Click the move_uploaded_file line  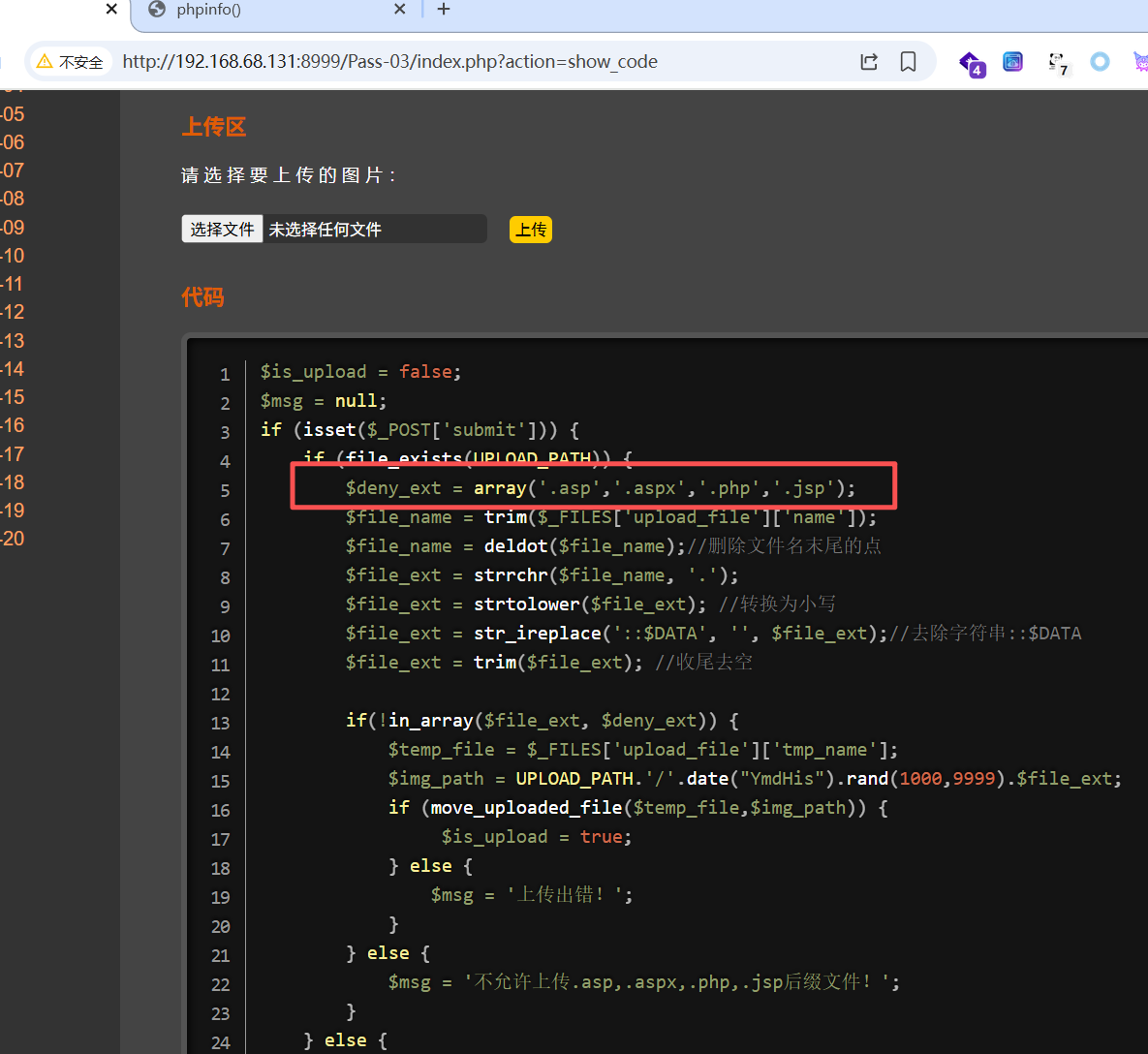(x=637, y=807)
